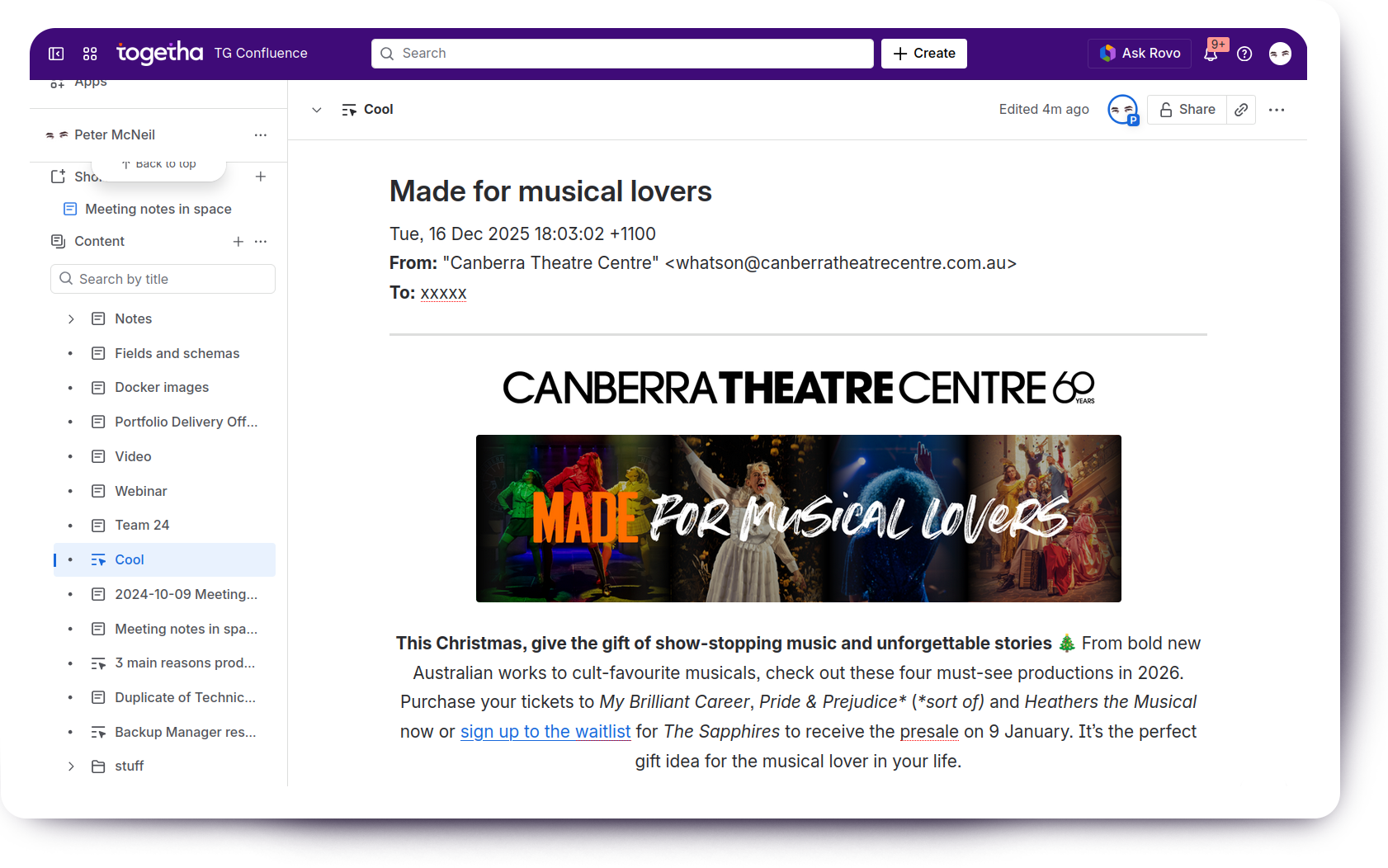Add a shortcut with the plus icon

tap(261, 177)
